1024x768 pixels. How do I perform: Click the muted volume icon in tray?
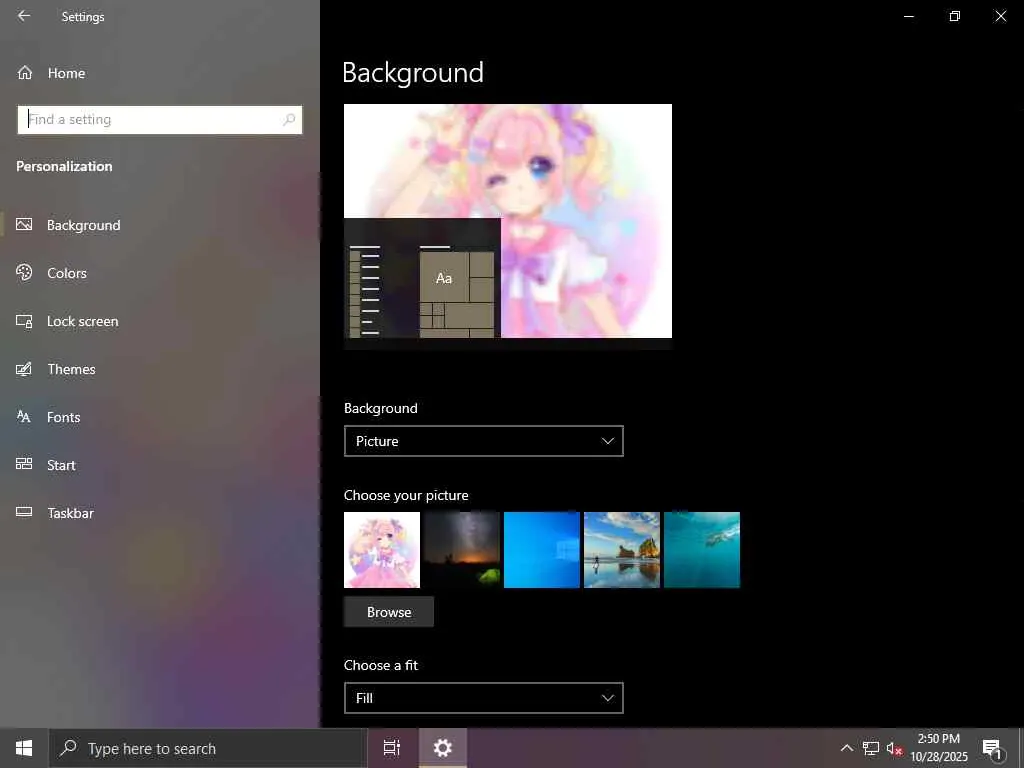click(x=894, y=749)
